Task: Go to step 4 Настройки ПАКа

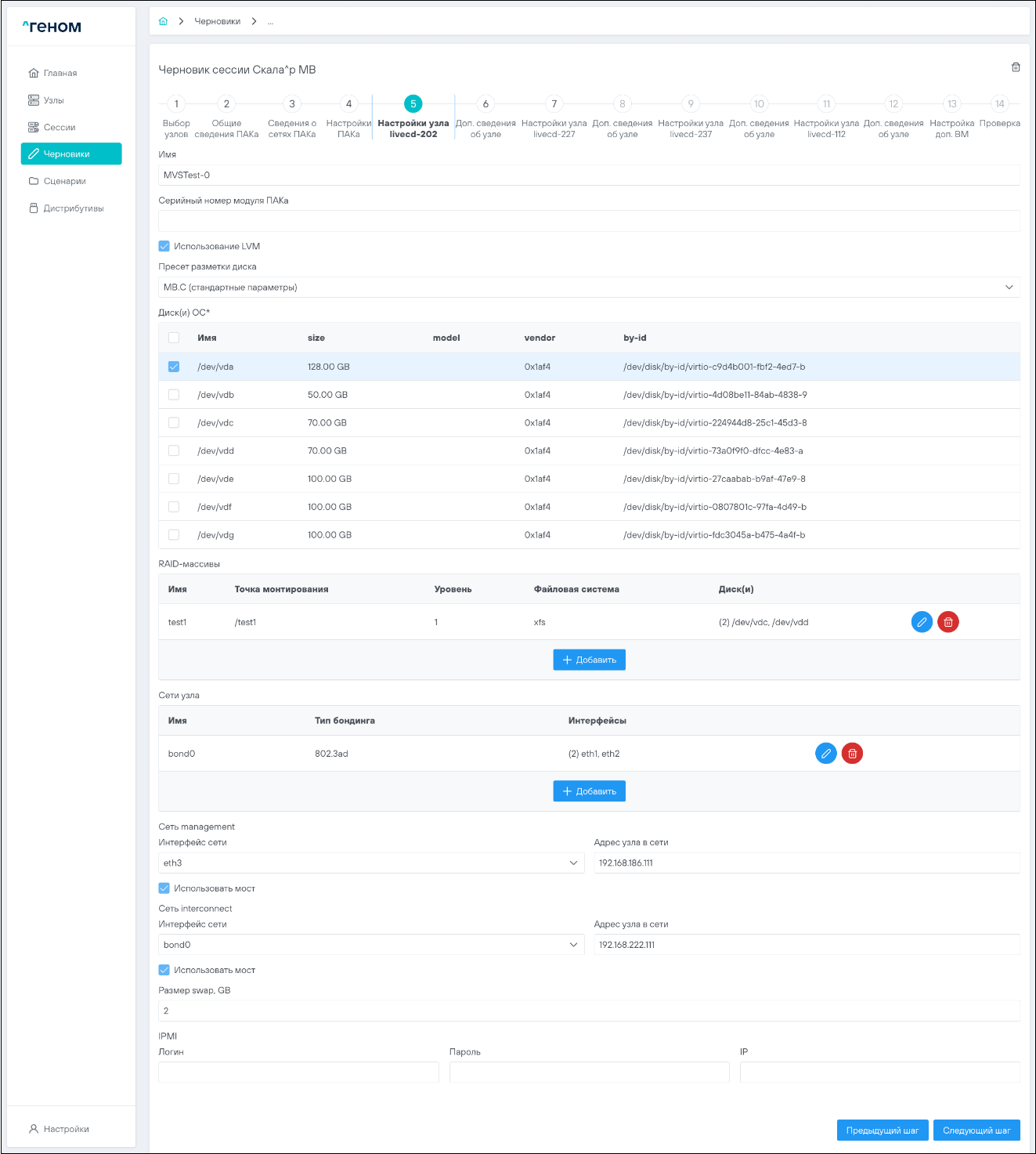Action: coord(348,104)
